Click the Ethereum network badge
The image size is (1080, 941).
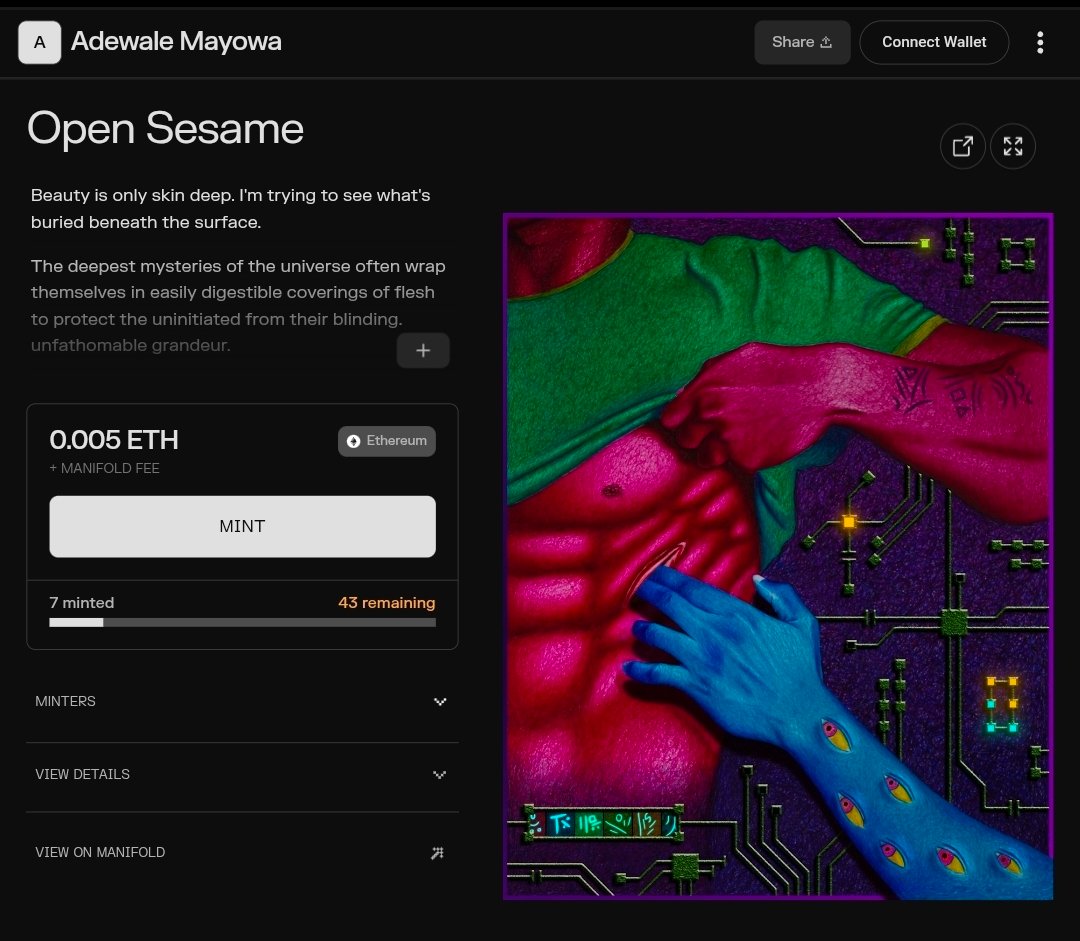point(386,441)
